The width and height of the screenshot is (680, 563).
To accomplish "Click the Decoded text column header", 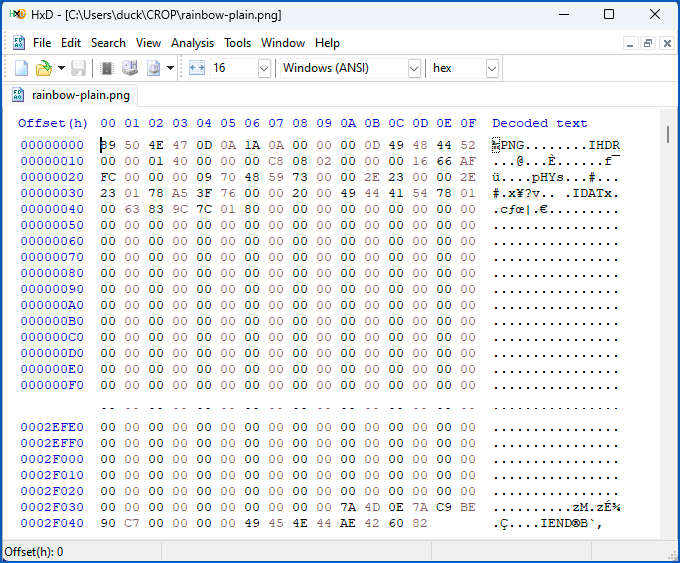I will pyautogui.click(x=540, y=123).
